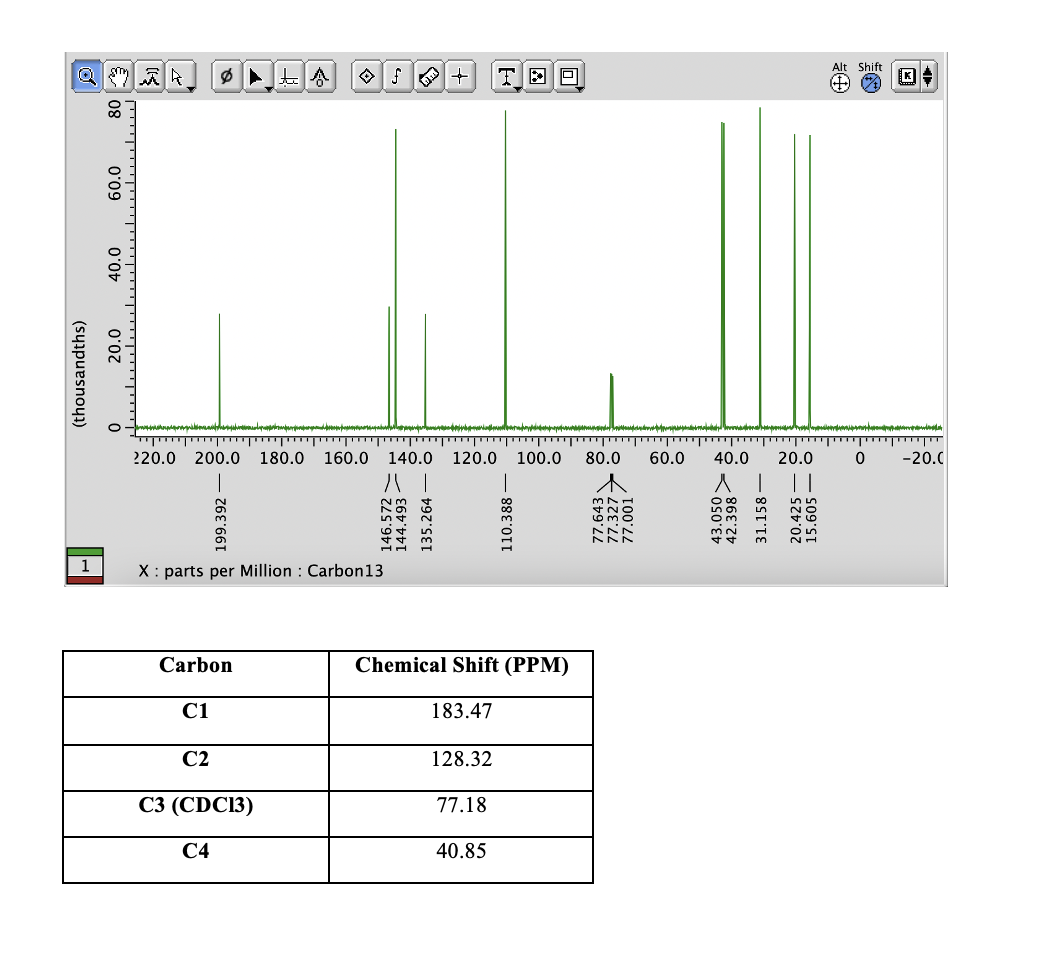This screenshot has width=1052, height=972.
Task: Activate the peak pick tool
Action: coord(150,76)
